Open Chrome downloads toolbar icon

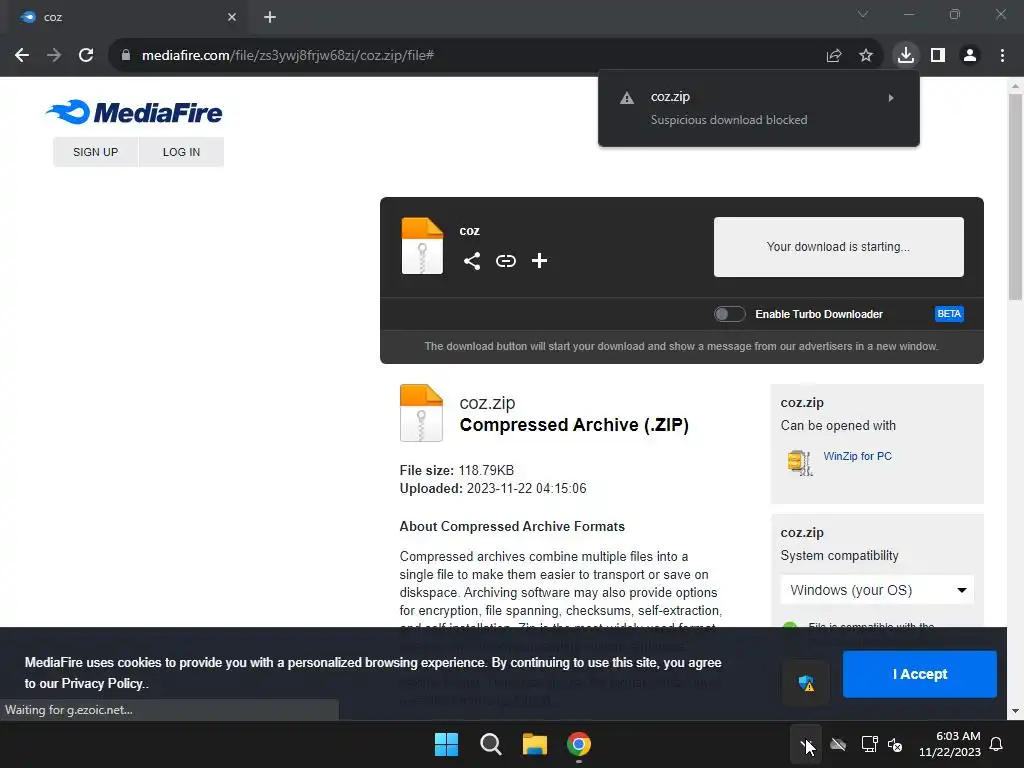906,55
